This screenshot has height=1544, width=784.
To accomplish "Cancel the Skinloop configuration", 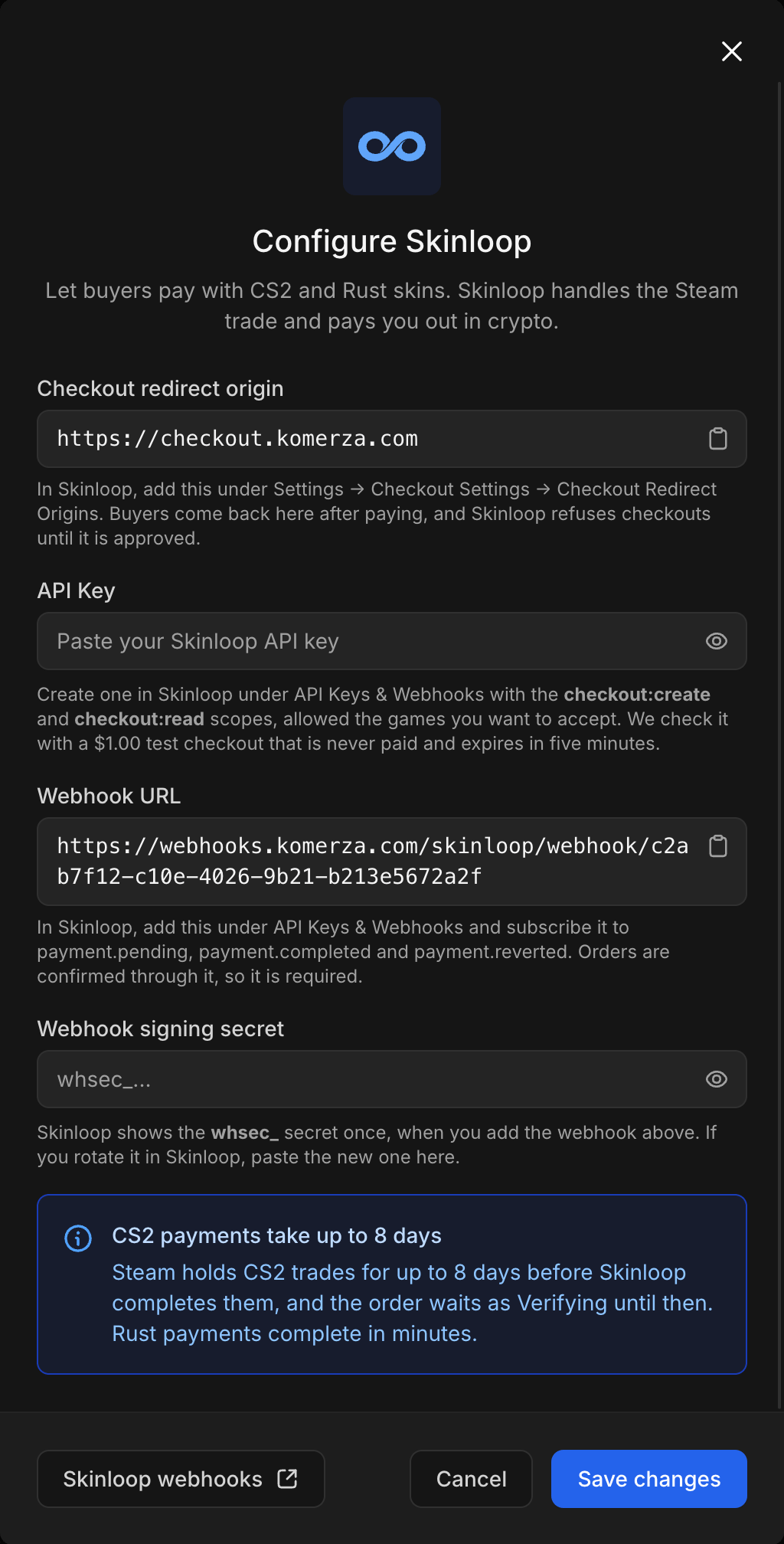I will (x=471, y=1479).
